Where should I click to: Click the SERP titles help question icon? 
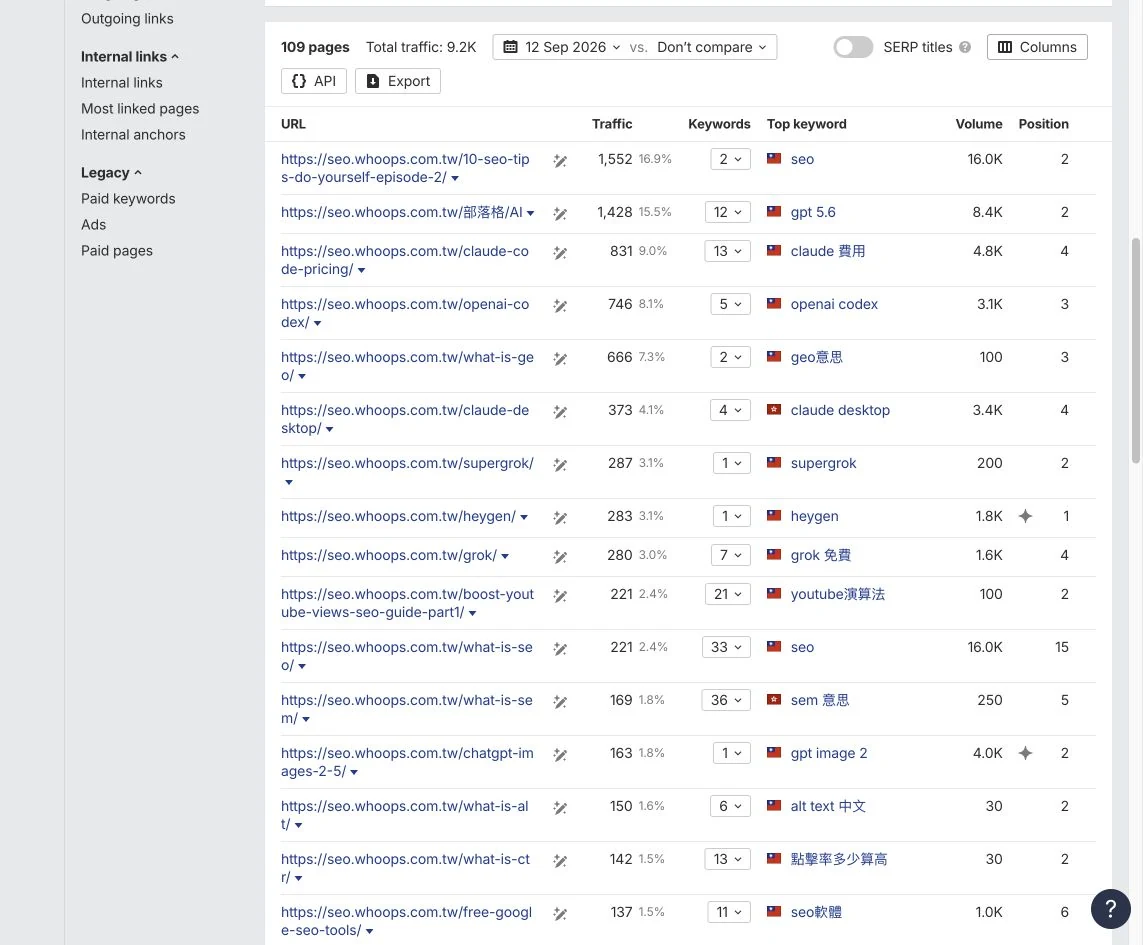(x=965, y=47)
